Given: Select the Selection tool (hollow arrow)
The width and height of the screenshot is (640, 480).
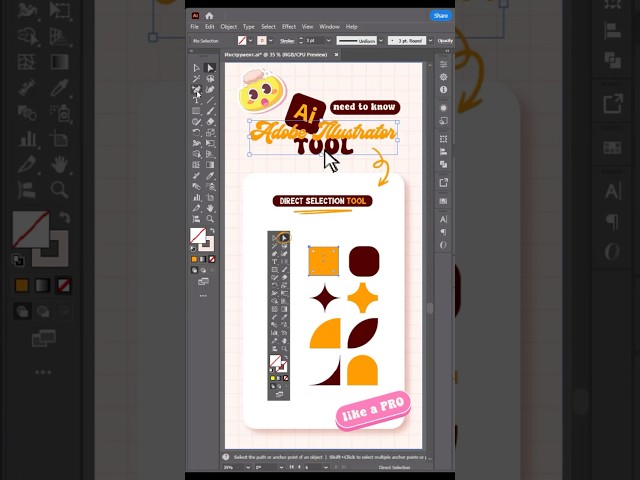Looking at the screenshot, I should [x=196, y=68].
